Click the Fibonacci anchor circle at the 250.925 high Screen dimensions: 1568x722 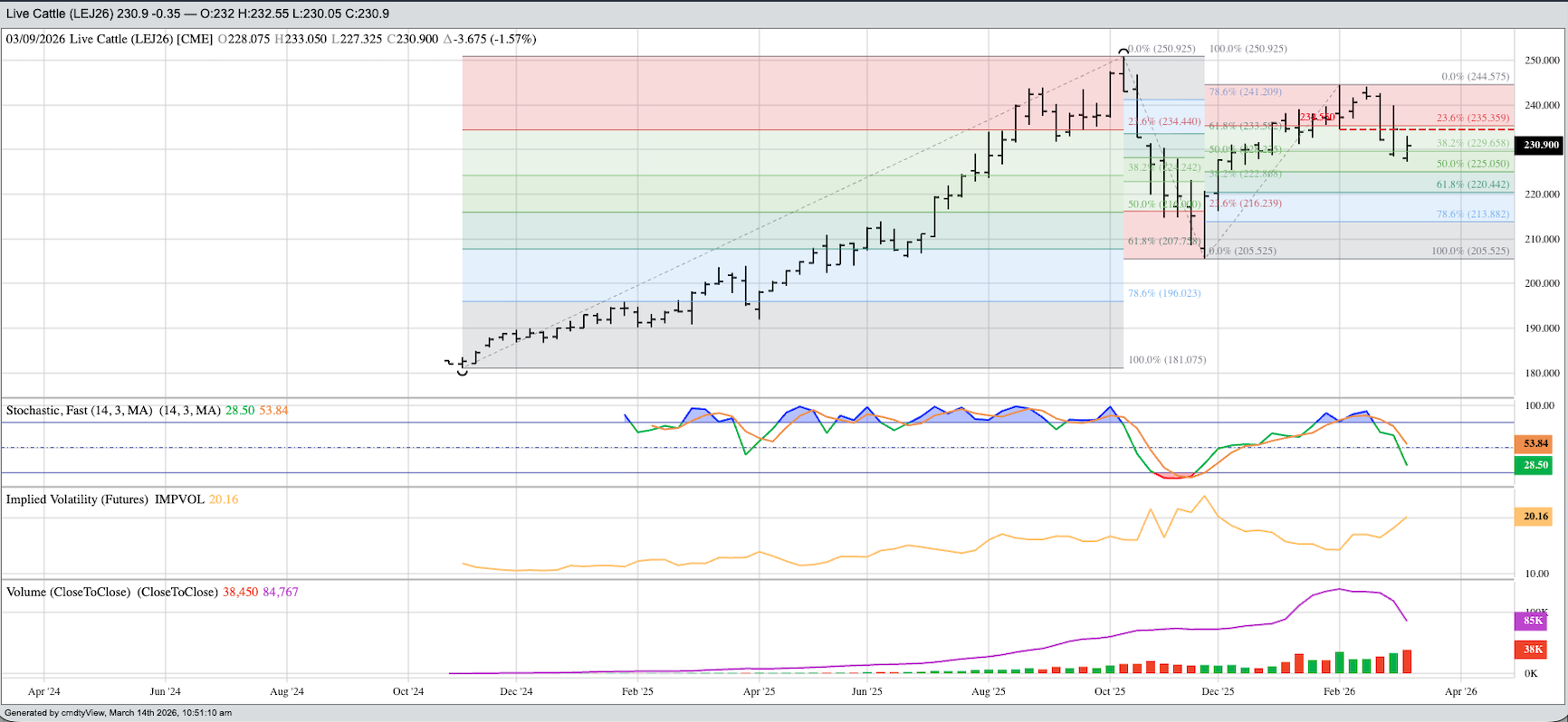[x=1123, y=52]
